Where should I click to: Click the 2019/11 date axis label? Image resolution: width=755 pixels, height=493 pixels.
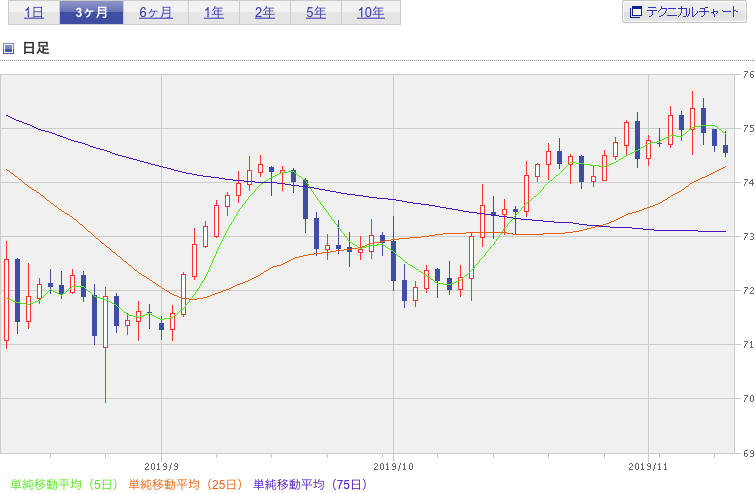[x=648, y=467]
